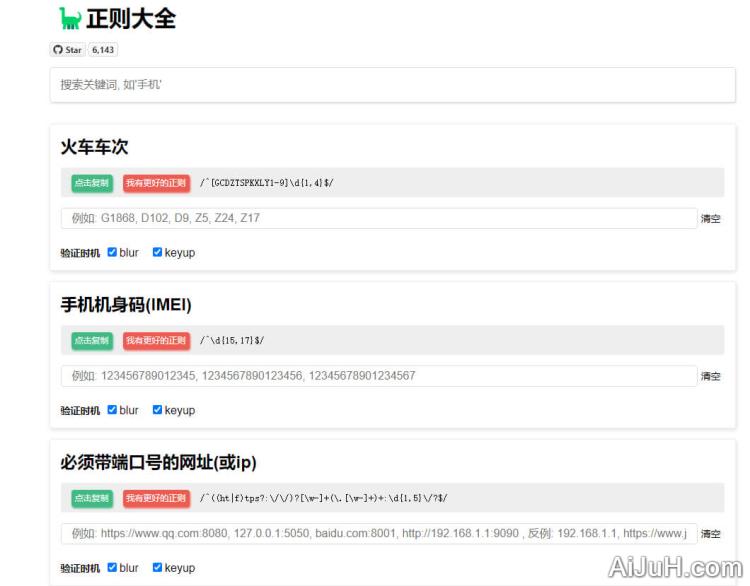Focus the keyword search box
Screen dimensions: 750x586
coord(392,85)
